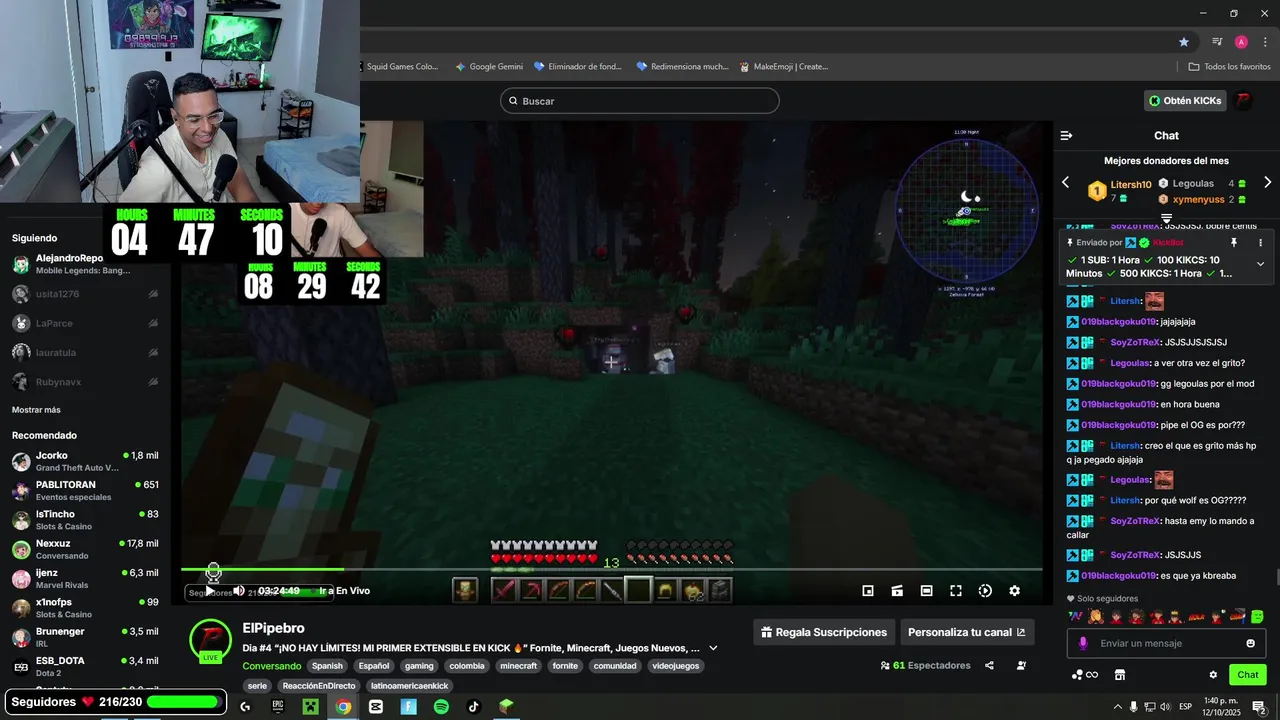Click the purple microphone in message box
The width and height of the screenshot is (1280, 720).
pyautogui.click(x=1083, y=643)
